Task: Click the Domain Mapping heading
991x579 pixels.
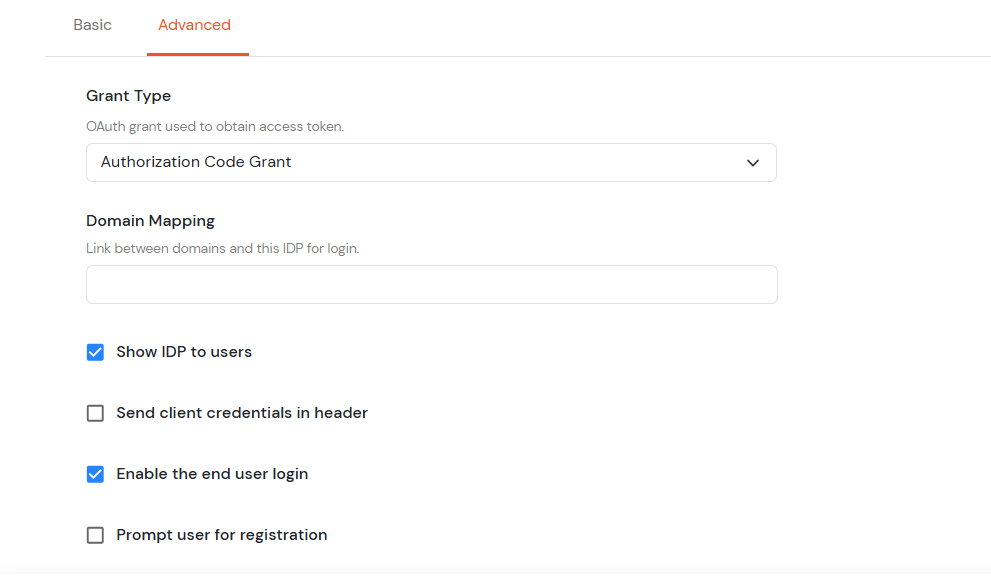Action: pyautogui.click(x=150, y=220)
